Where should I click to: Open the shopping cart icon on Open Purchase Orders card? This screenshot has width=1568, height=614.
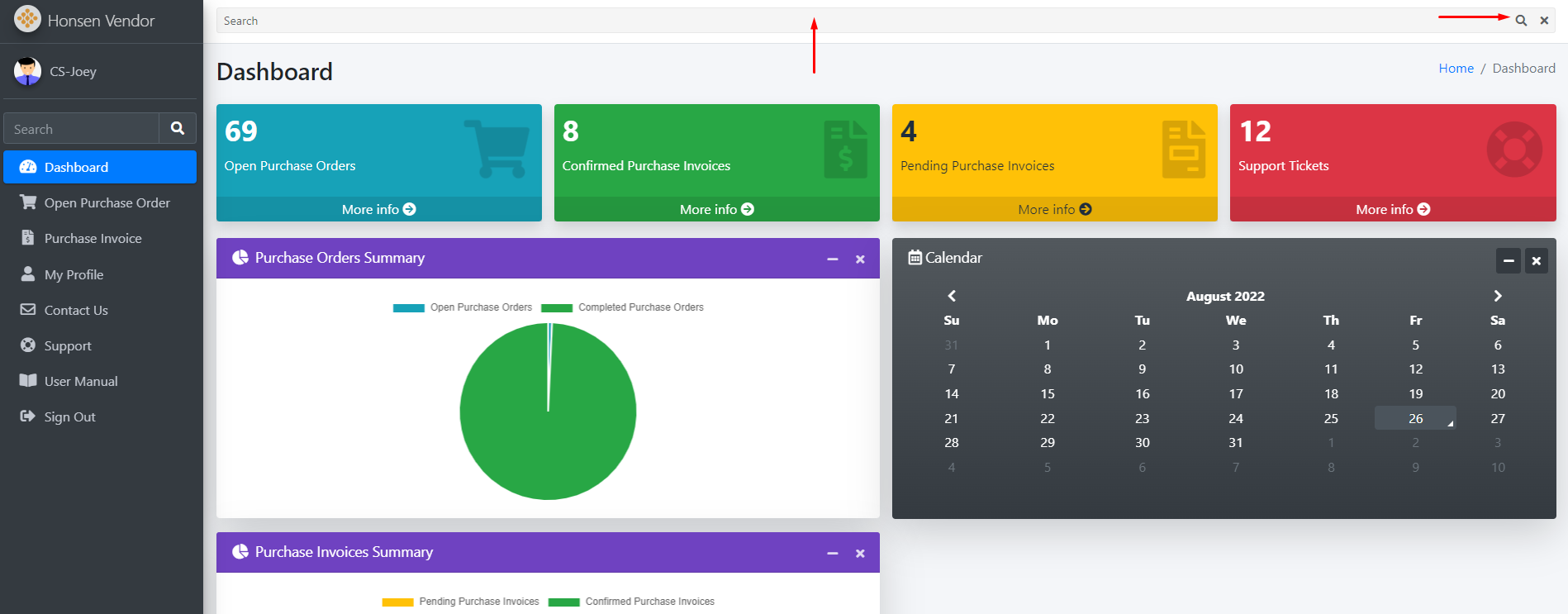497,149
